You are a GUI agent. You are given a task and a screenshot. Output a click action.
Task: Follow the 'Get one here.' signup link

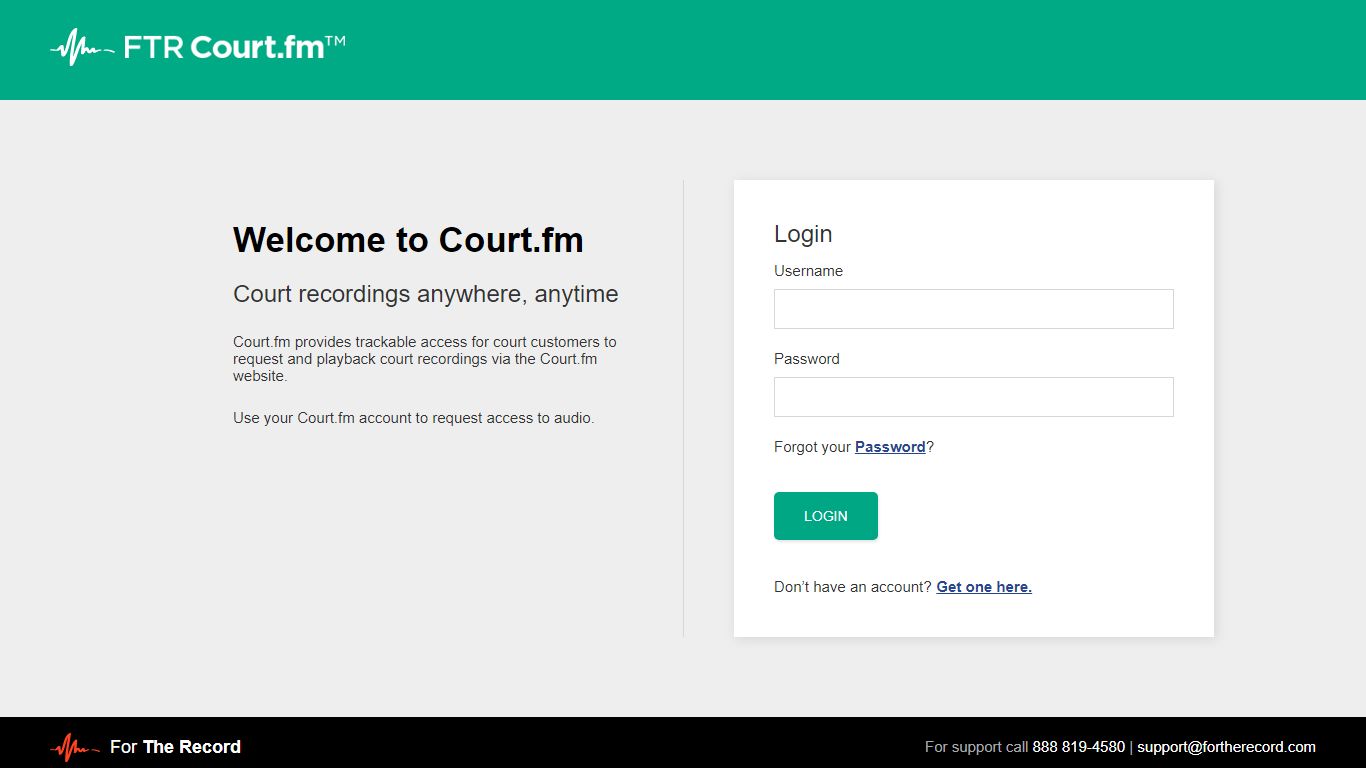click(984, 587)
